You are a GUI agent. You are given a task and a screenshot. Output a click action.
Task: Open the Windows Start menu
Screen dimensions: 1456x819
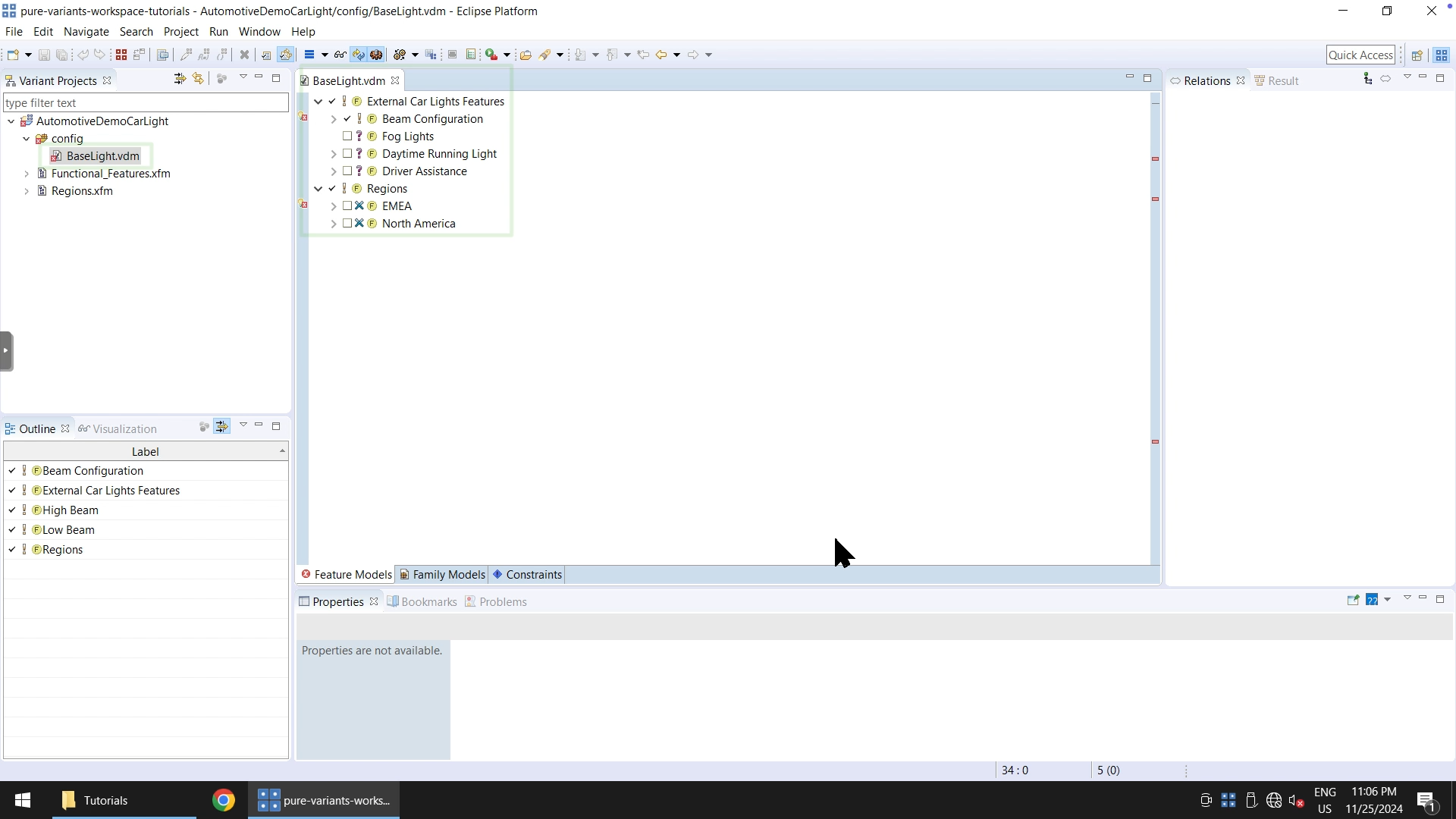(x=23, y=800)
